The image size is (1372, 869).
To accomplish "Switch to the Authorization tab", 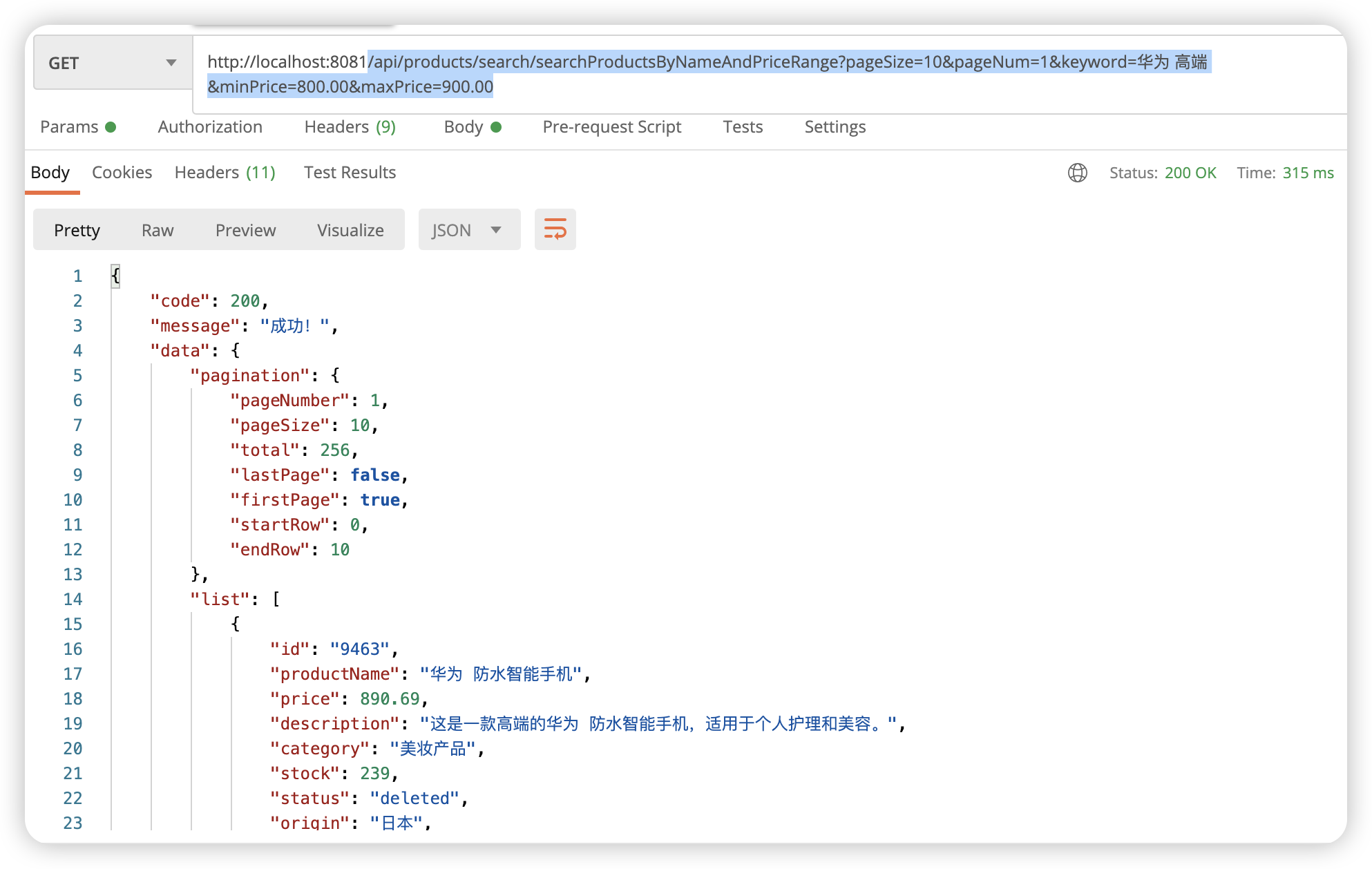I will point(210,127).
